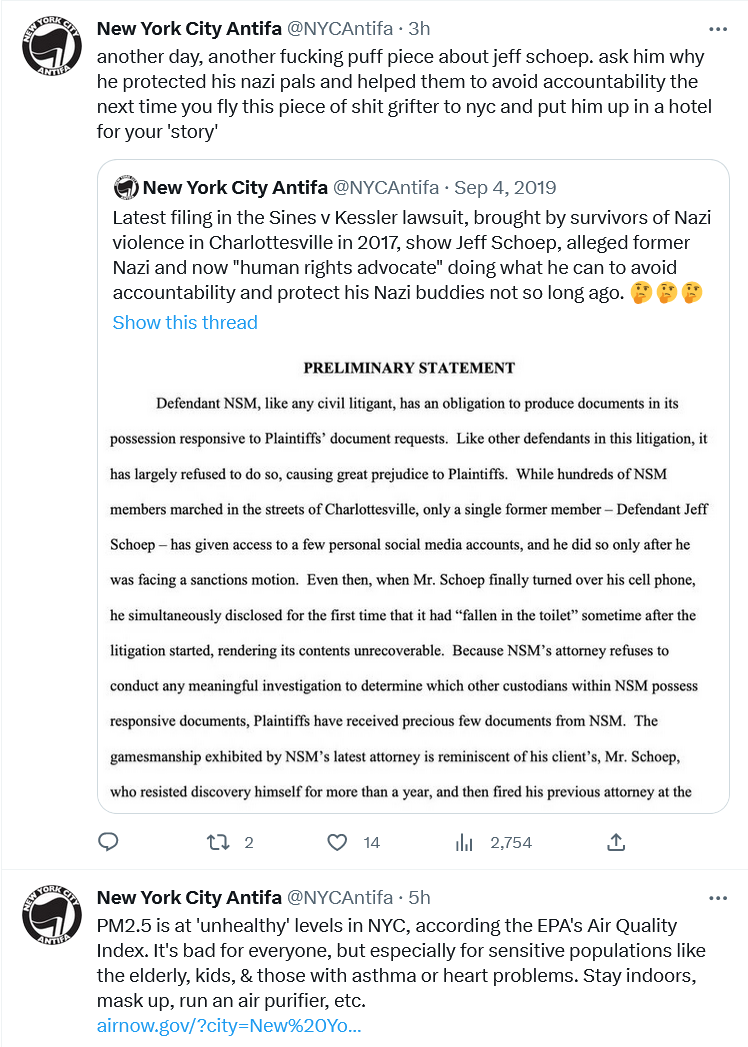Screen dimensions: 748x1047
Task: Click the retweet icon on first tweet
Action: (217, 842)
